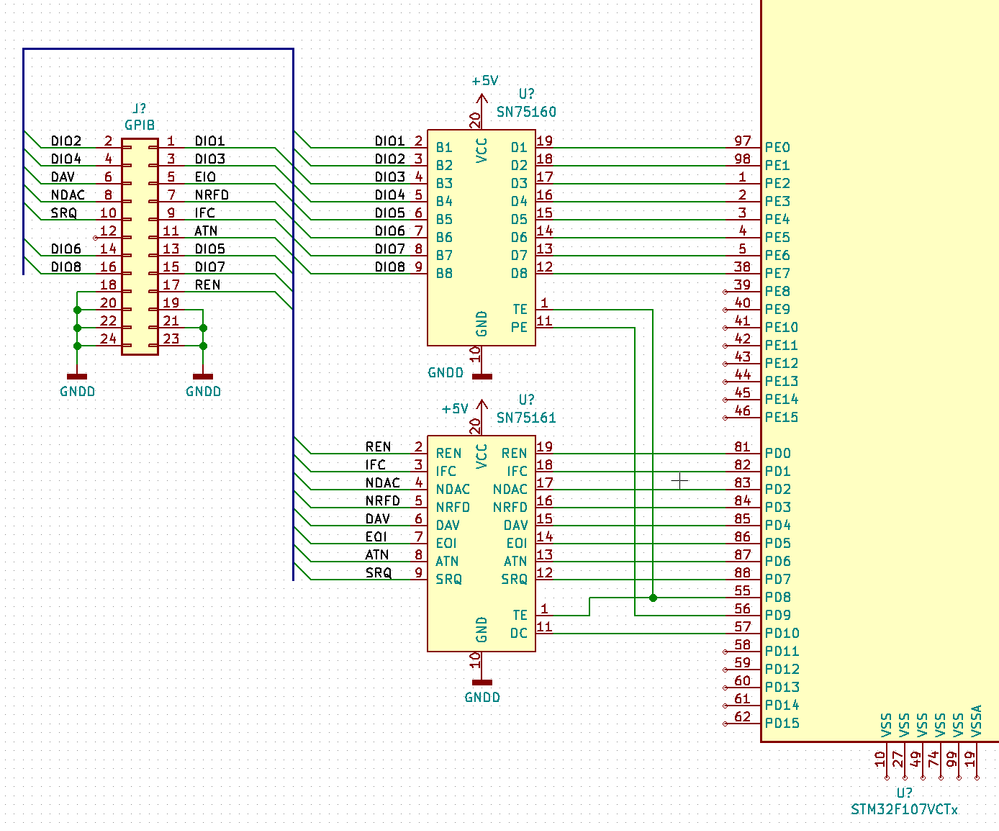The width and height of the screenshot is (999, 831).
Task: Select the SN75161 value label
Action: click(x=526, y=418)
